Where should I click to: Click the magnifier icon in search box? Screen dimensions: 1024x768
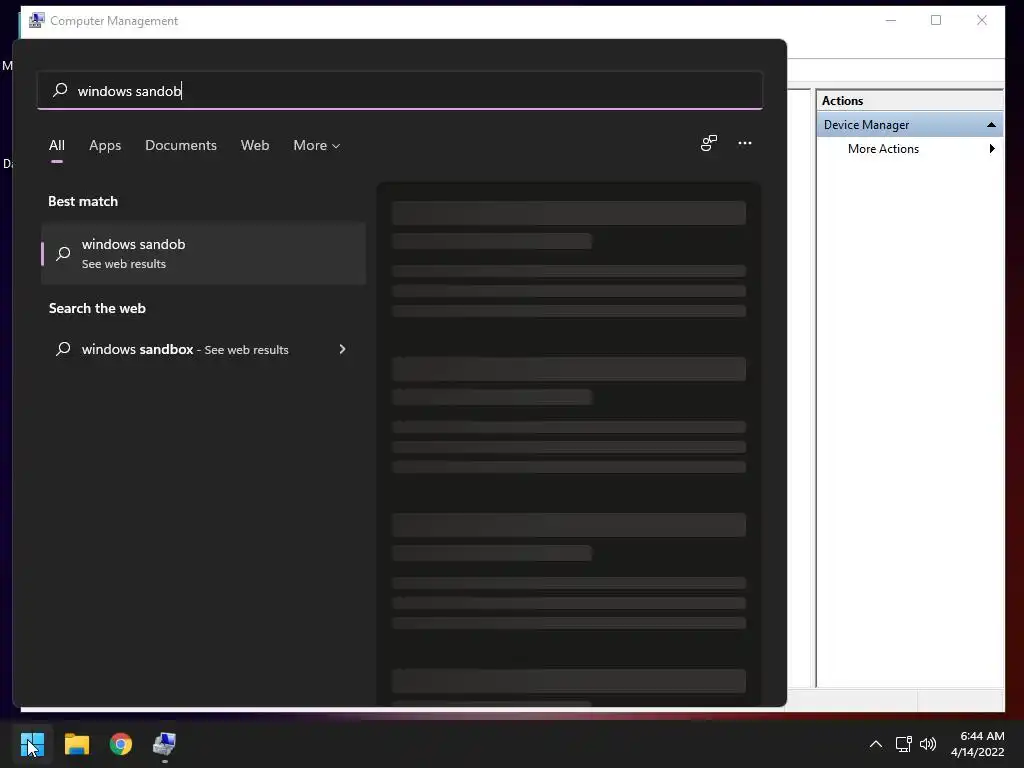(60, 89)
